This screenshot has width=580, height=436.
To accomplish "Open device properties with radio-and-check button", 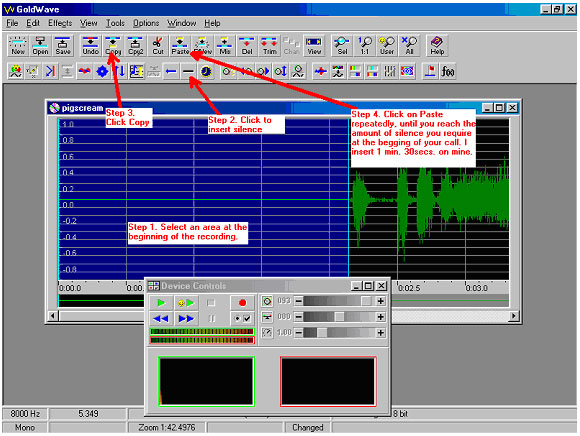I will click(x=242, y=318).
